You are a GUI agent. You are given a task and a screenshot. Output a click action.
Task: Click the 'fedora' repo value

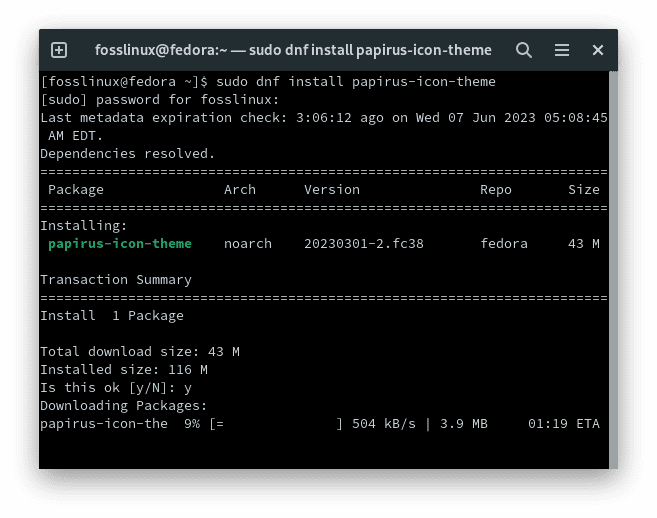click(504, 244)
